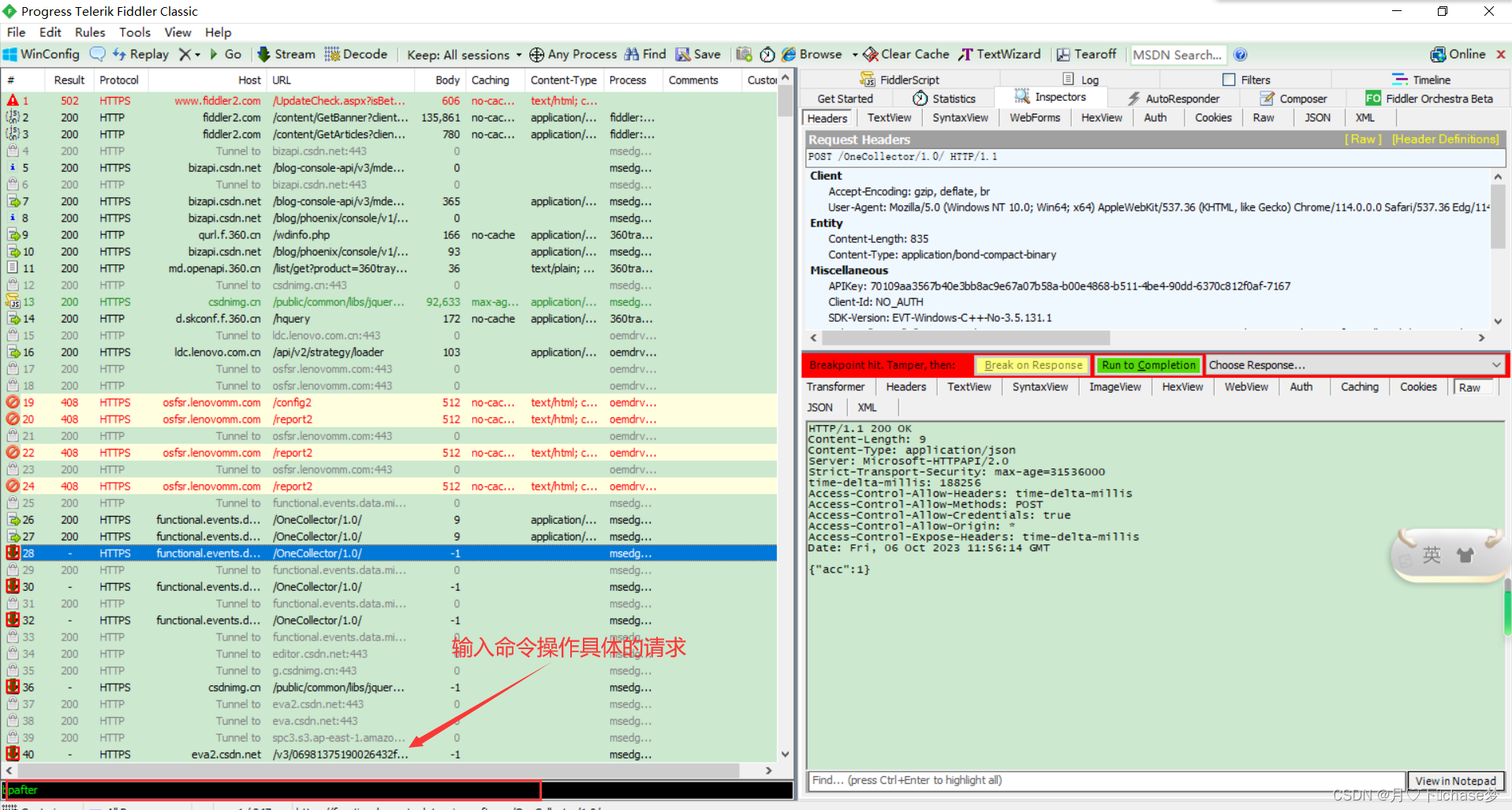Click the Any Process target icon

point(536,54)
